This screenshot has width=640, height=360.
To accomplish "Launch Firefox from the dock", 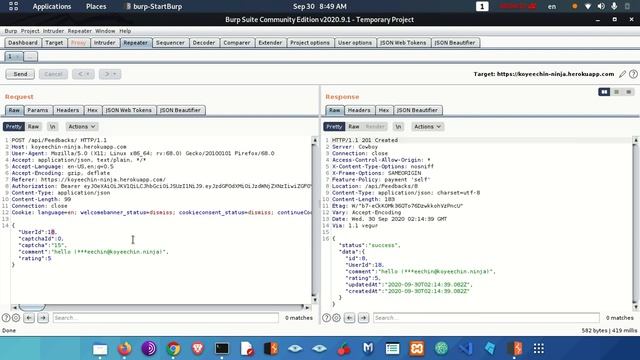I will [x=124, y=349].
